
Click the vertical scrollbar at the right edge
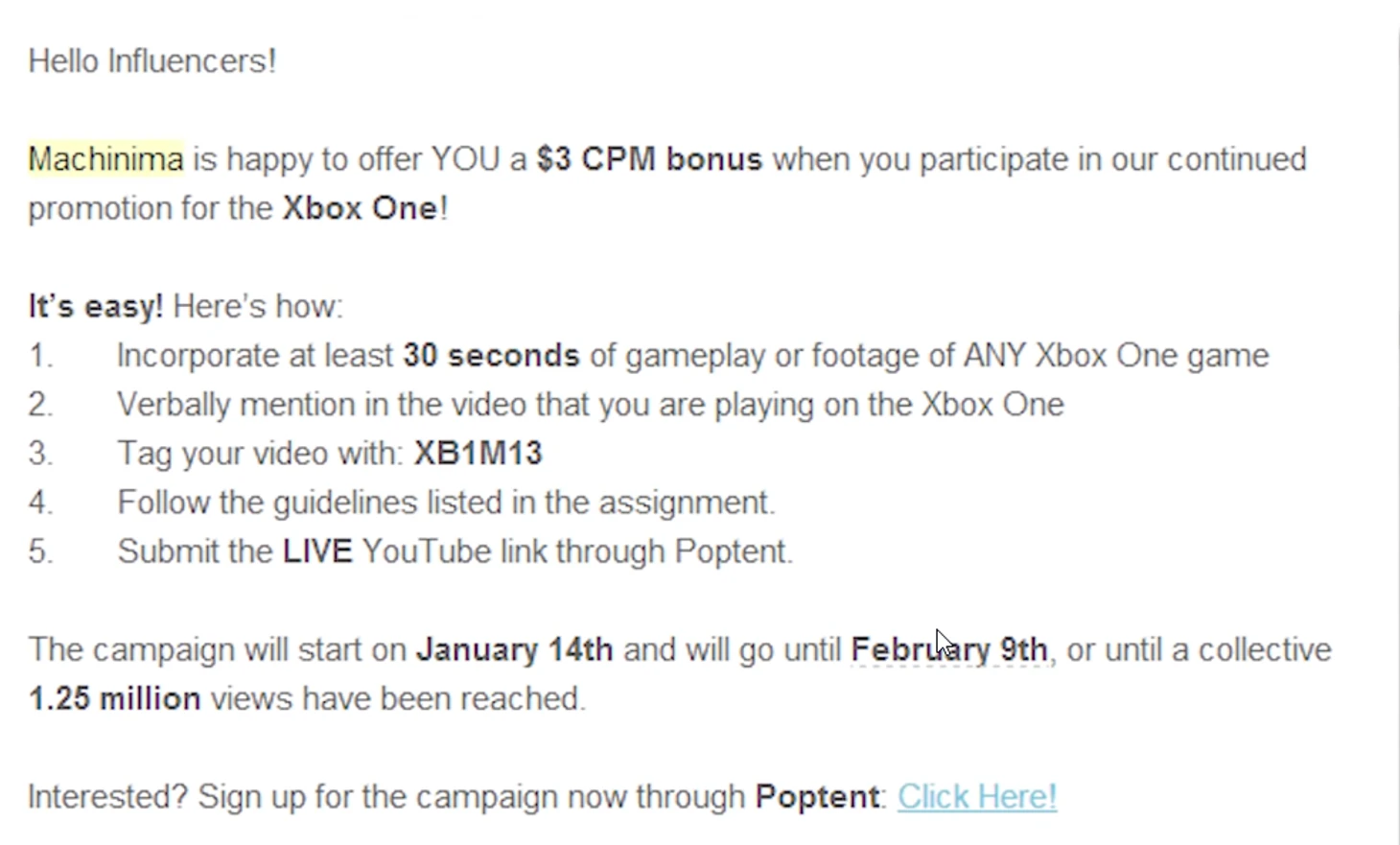tap(1395, 422)
